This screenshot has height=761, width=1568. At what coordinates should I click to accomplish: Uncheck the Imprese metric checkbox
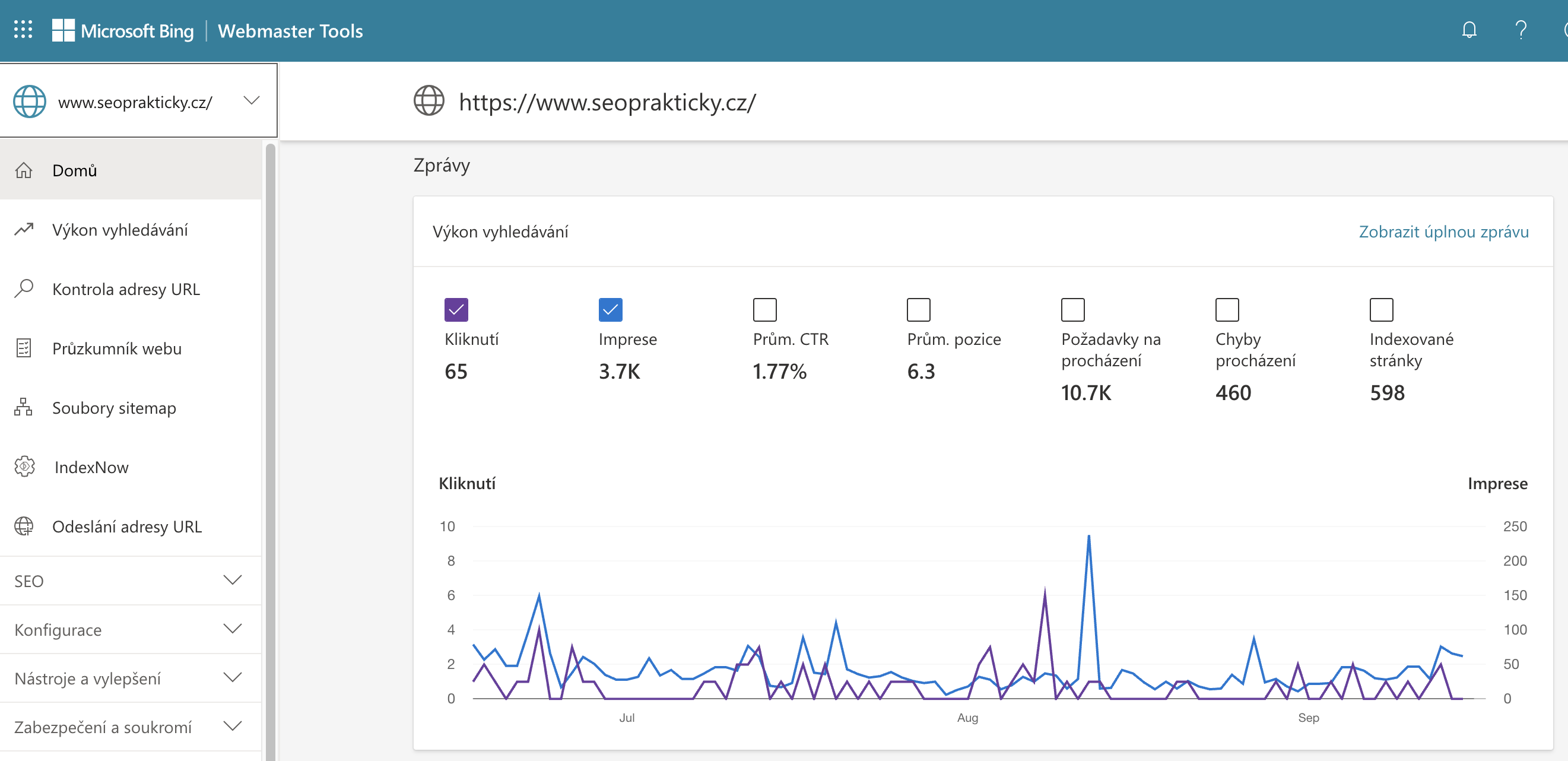pyautogui.click(x=610, y=310)
